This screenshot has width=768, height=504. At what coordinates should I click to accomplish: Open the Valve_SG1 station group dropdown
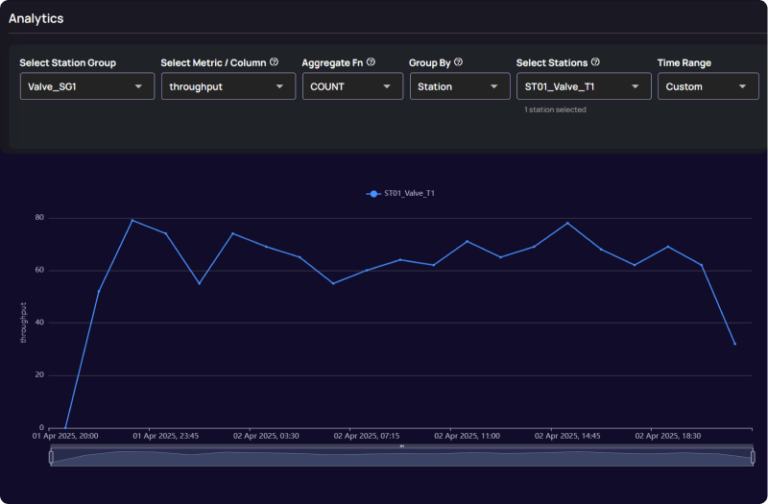86,87
